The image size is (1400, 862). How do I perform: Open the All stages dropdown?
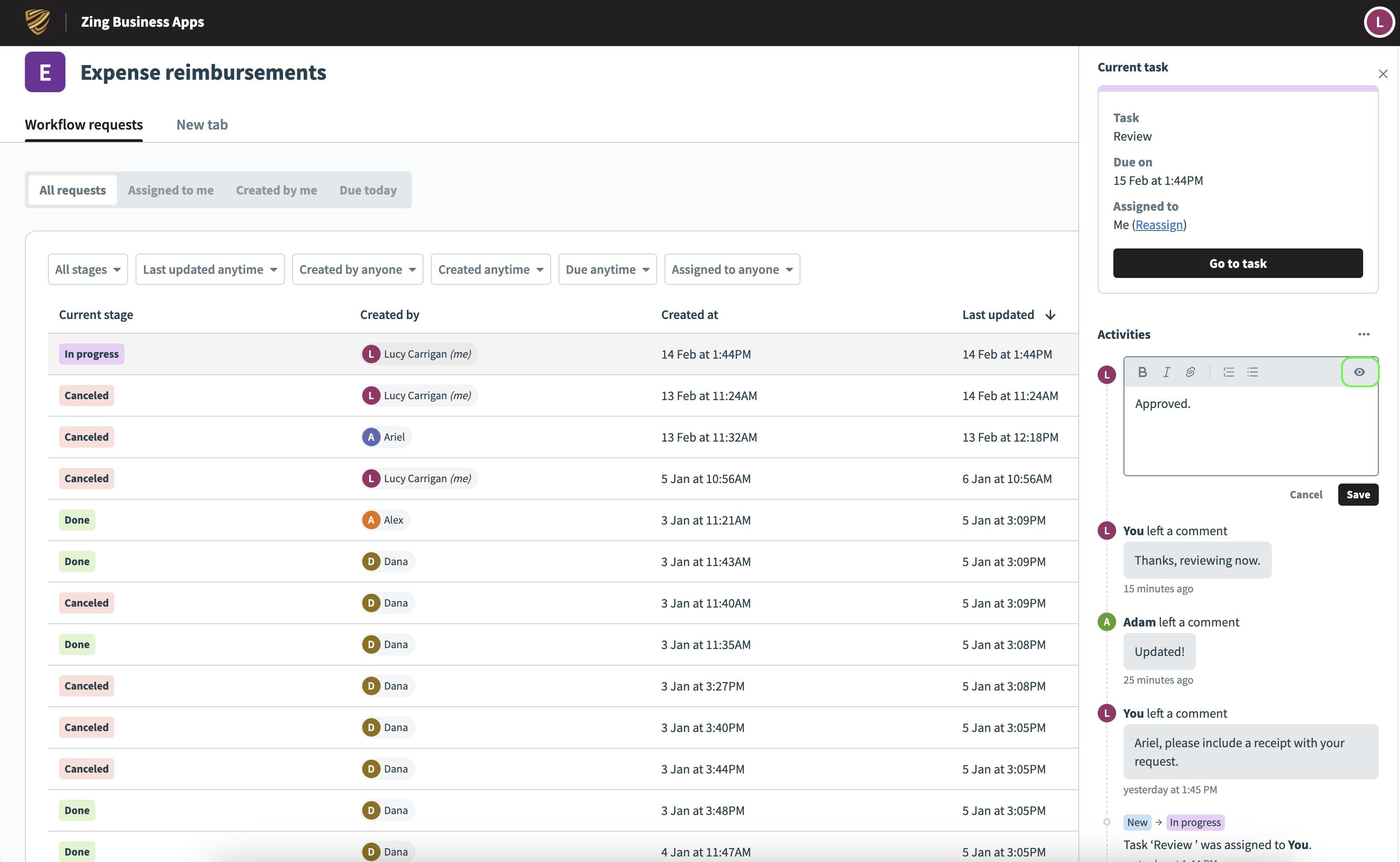88,270
